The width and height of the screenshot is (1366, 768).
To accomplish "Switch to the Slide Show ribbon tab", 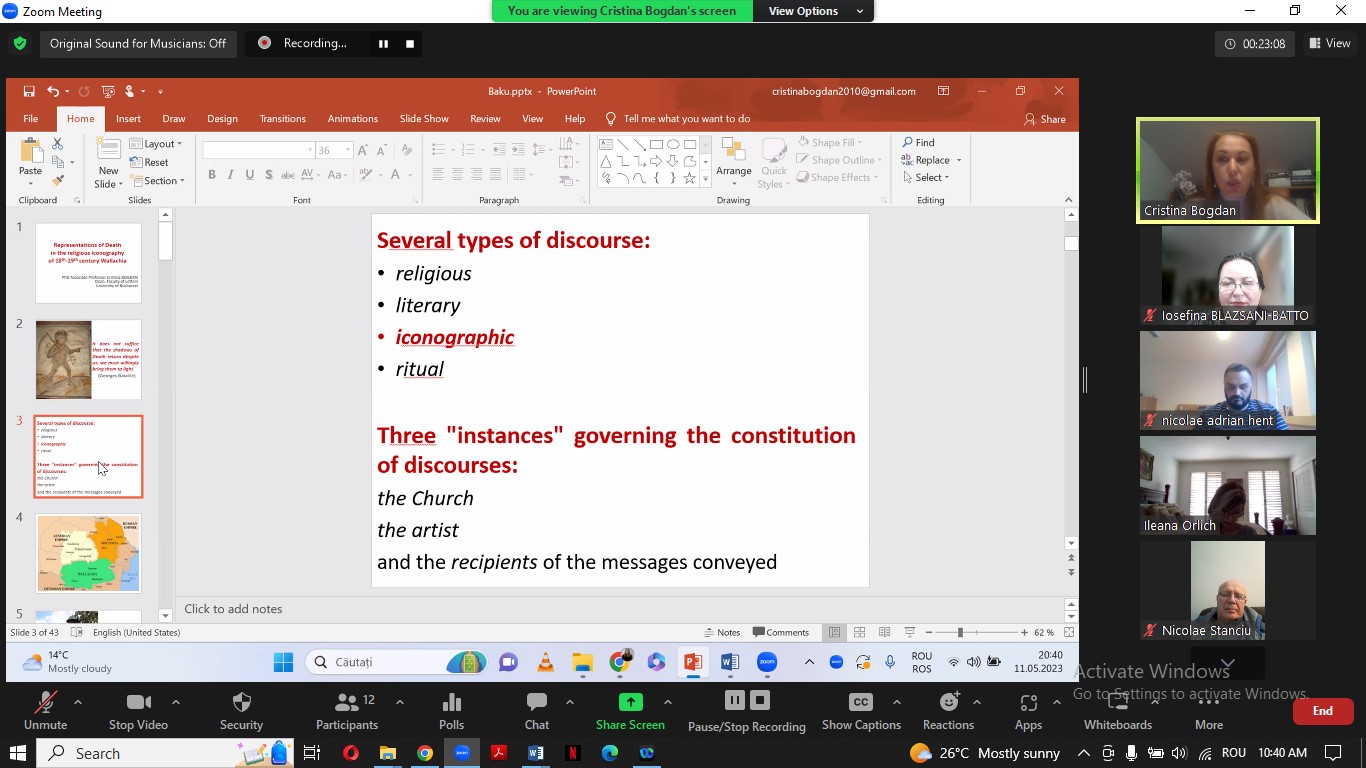I will coord(424,119).
